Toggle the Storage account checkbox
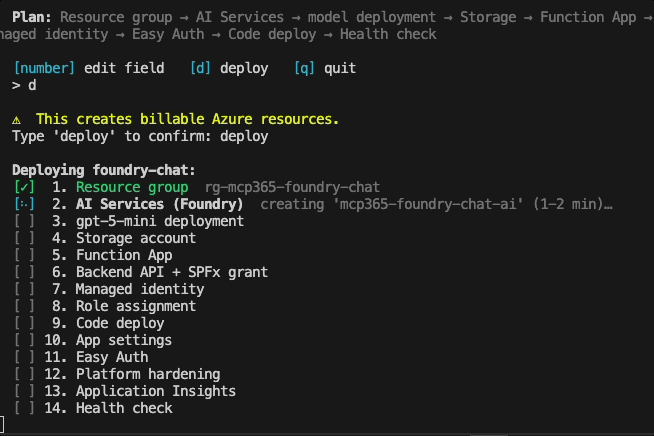This screenshot has width=654, height=436. [25, 238]
